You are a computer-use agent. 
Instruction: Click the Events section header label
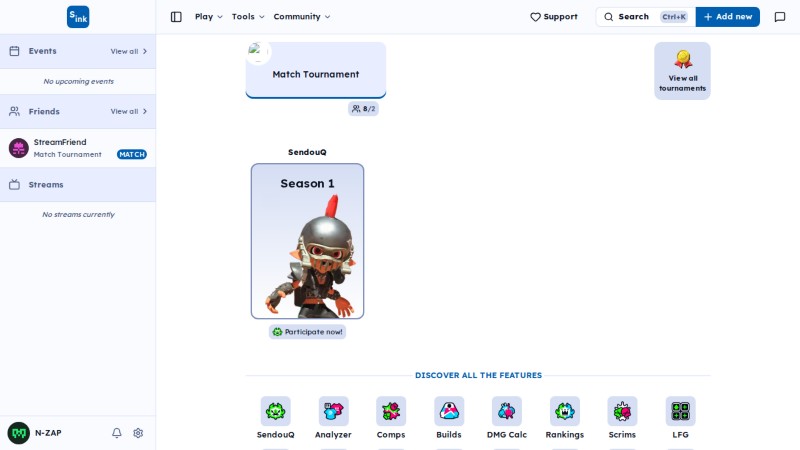coord(42,51)
